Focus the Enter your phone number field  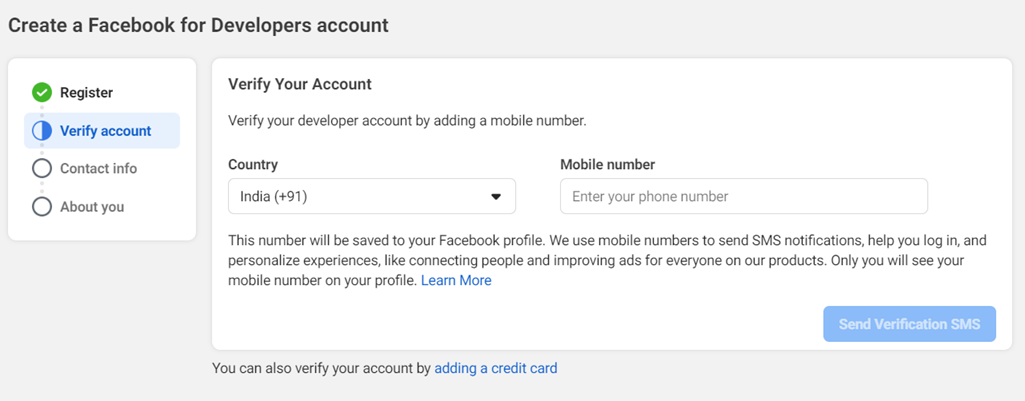[x=743, y=197]
